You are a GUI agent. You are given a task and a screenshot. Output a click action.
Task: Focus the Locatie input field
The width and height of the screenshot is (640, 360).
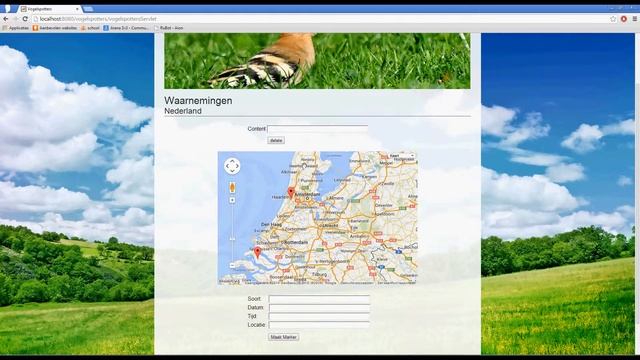pyautogui.click(x=319, y=325)
